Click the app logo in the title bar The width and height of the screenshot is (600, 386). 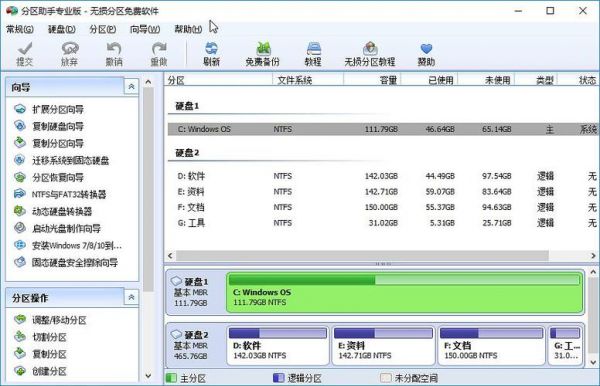point(11,11)
